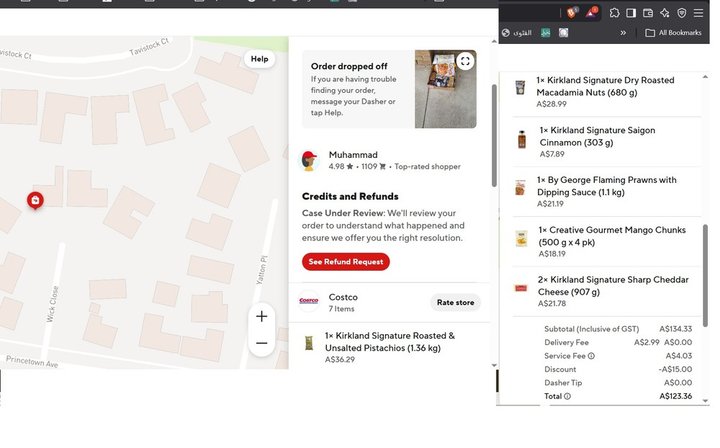Click the Tavistock Ct street label
Screen dimensions: 720x448
click(149, 47)
